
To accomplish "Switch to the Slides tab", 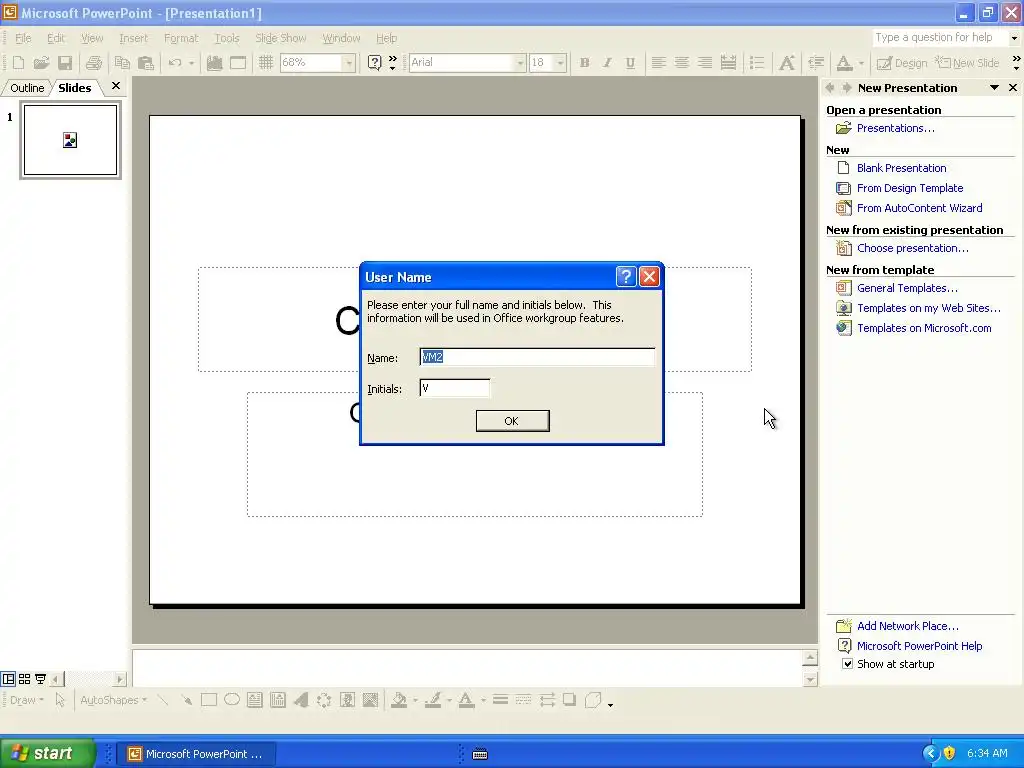I will [74, 88].
